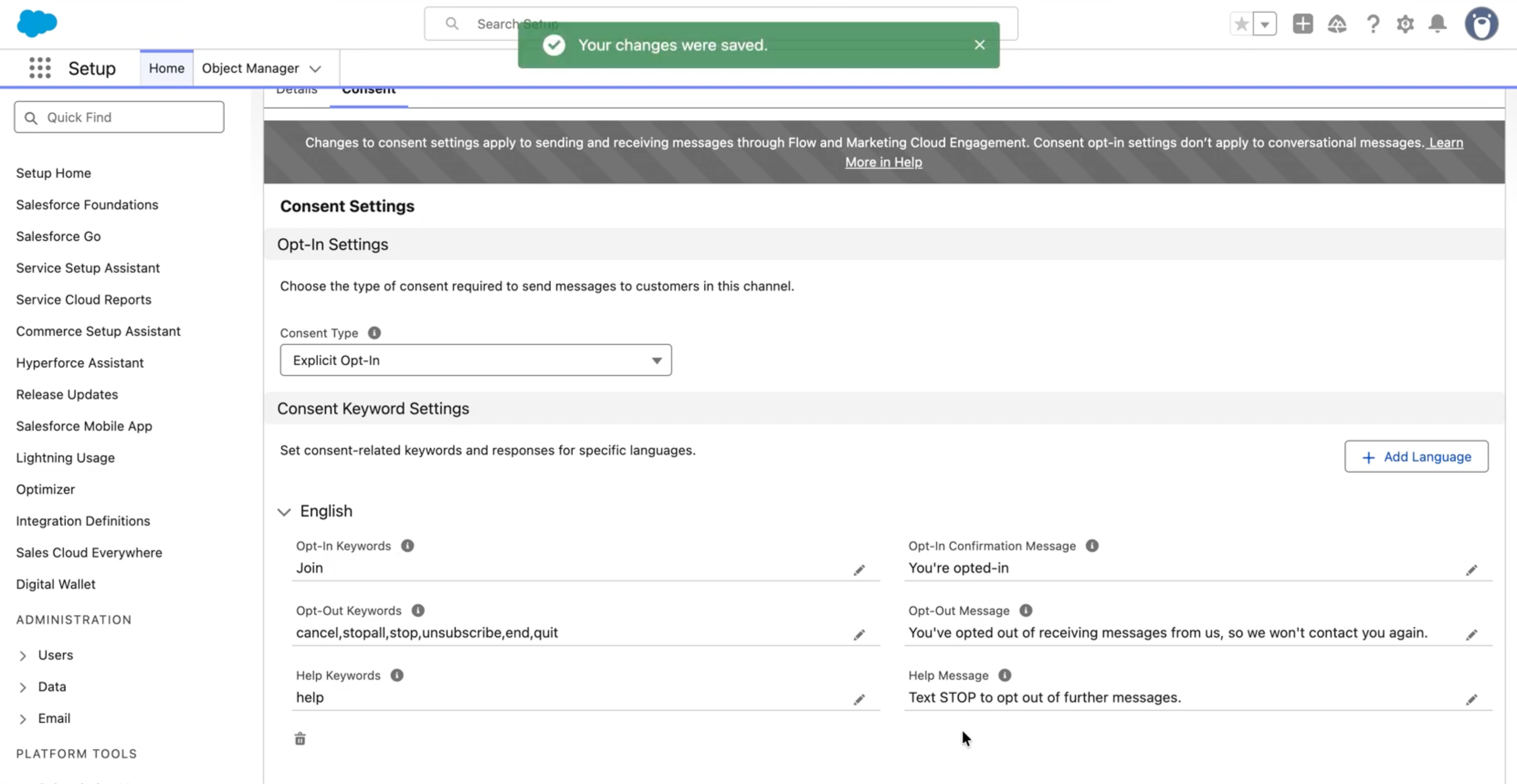The height and width of the screenshot is (784, 1517).
Task: Open the notifications bell
Action: tap(1437, 24)
